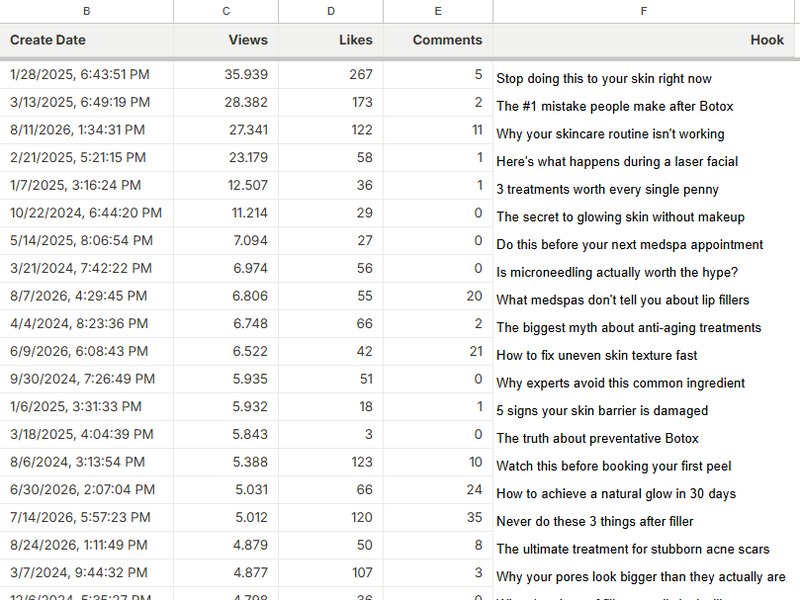Select date cell 3/21/2024, 7:42:22 PM
The height and width of the screenshot is (600, 800).
[x=86, y=268]
